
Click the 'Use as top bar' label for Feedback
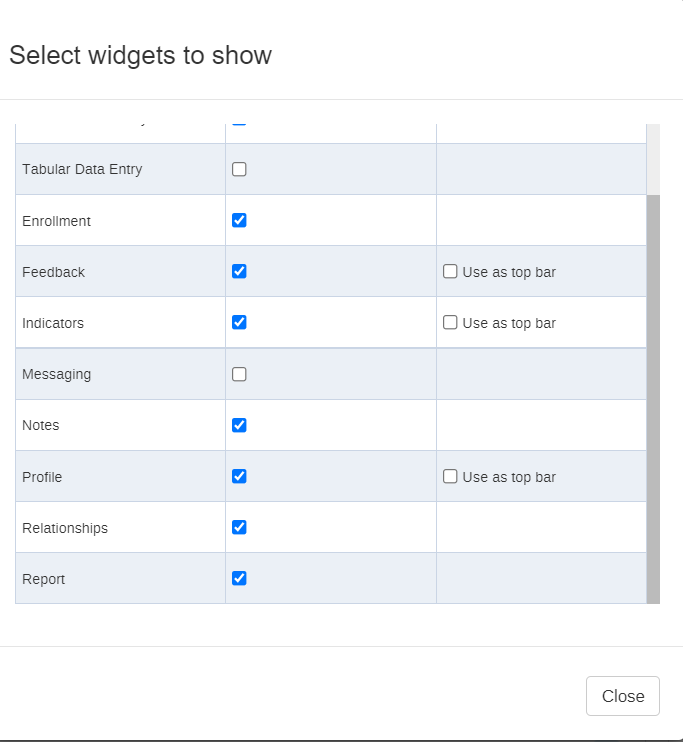pos(509,273)
